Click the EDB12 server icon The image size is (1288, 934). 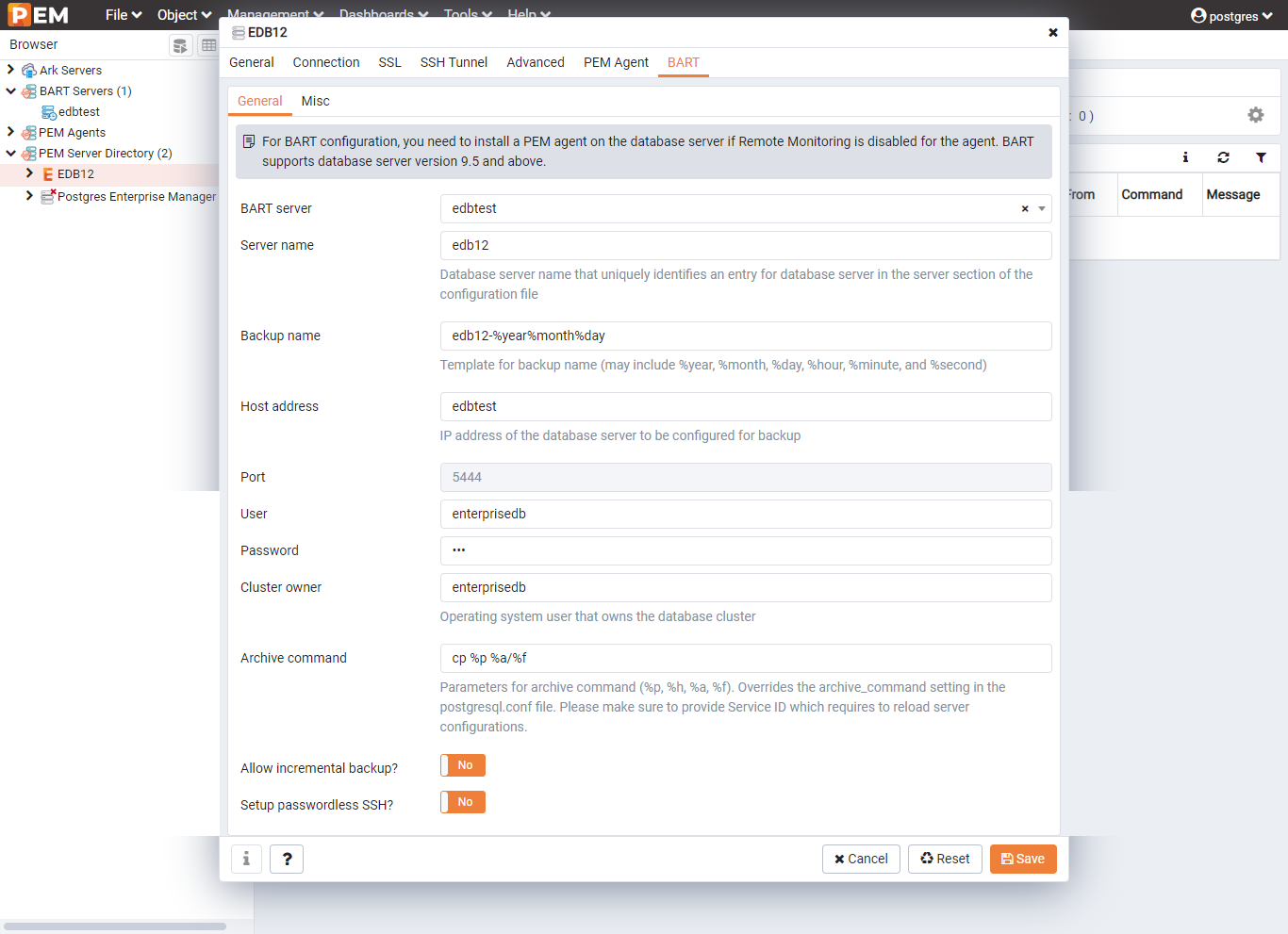pos(48,174)
